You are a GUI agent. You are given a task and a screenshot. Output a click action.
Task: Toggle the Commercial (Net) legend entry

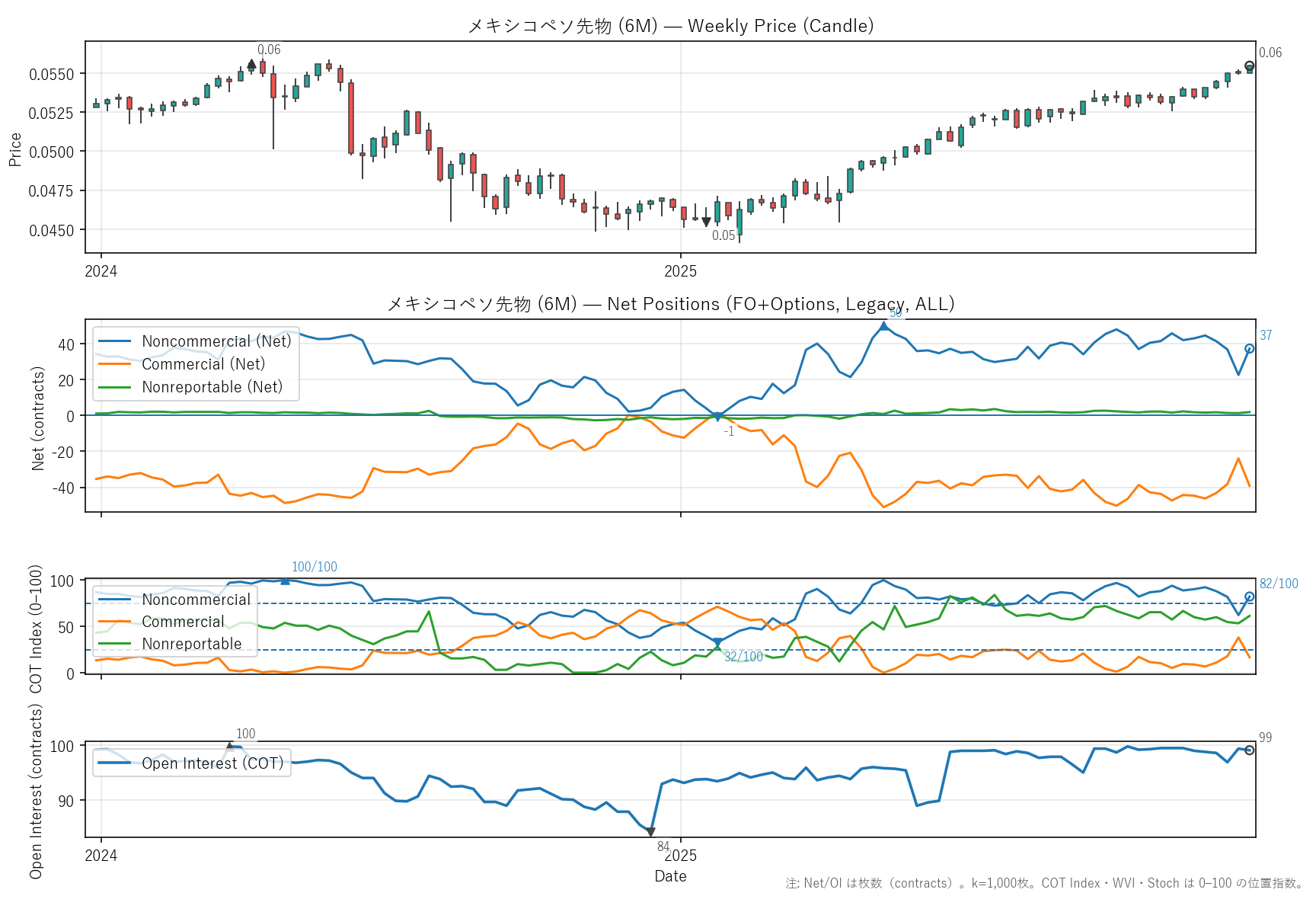203,364
